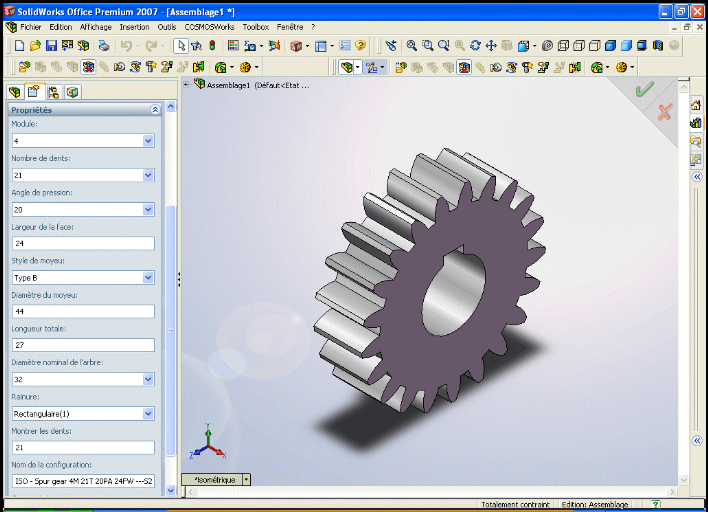The width and height of the screenshot is (708, 512).
Task: Click the Rebuild traffic light icon
Action: (x=211, y=46)
